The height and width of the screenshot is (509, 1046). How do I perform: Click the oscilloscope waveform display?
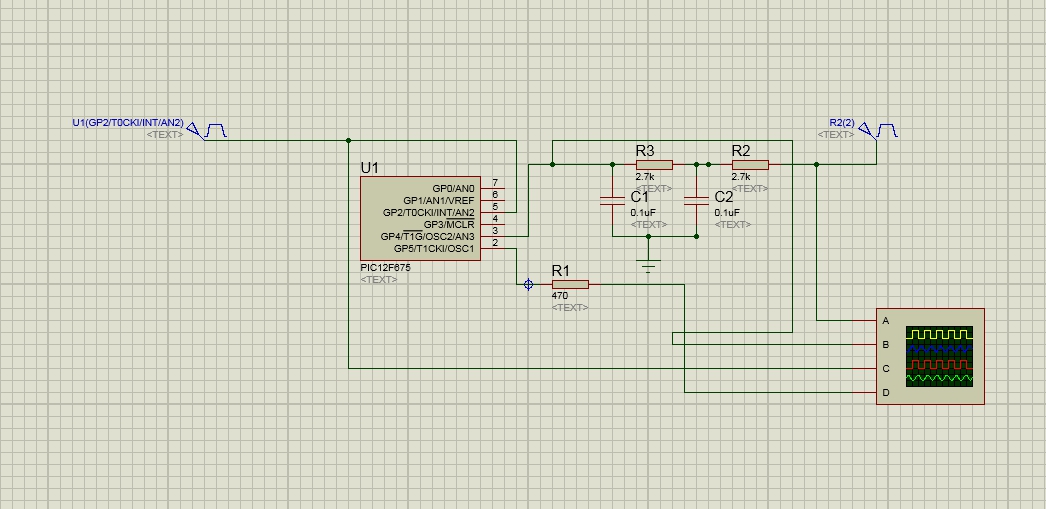(939, 356)
